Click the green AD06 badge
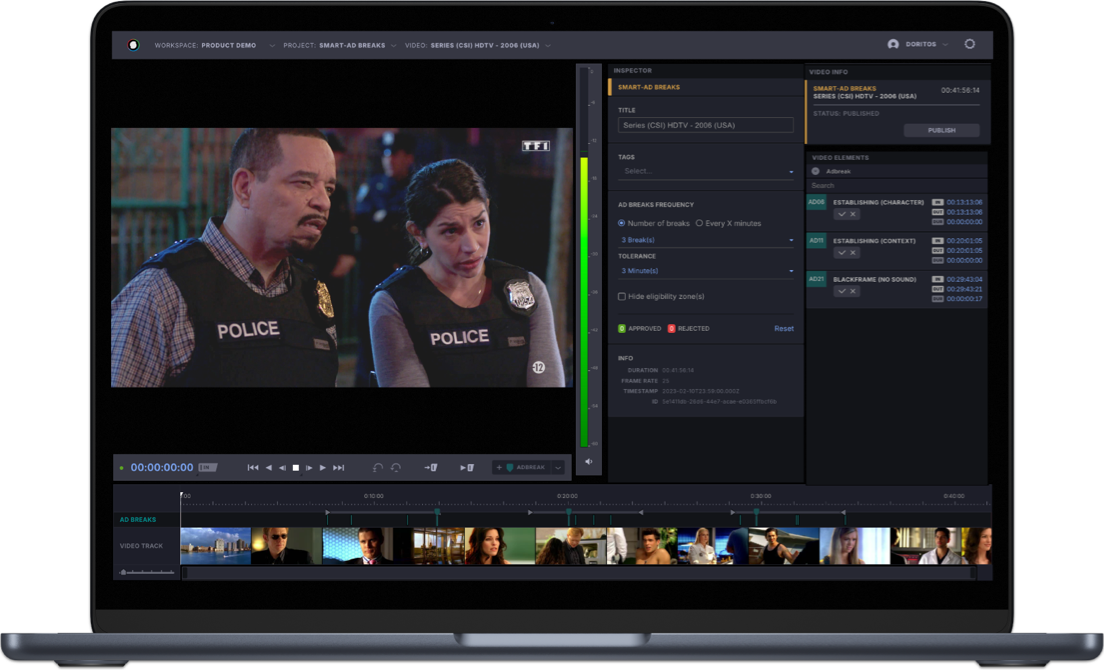Image resolution: width=1104 pixels, height=670 pixels. [x=816, y=203]
